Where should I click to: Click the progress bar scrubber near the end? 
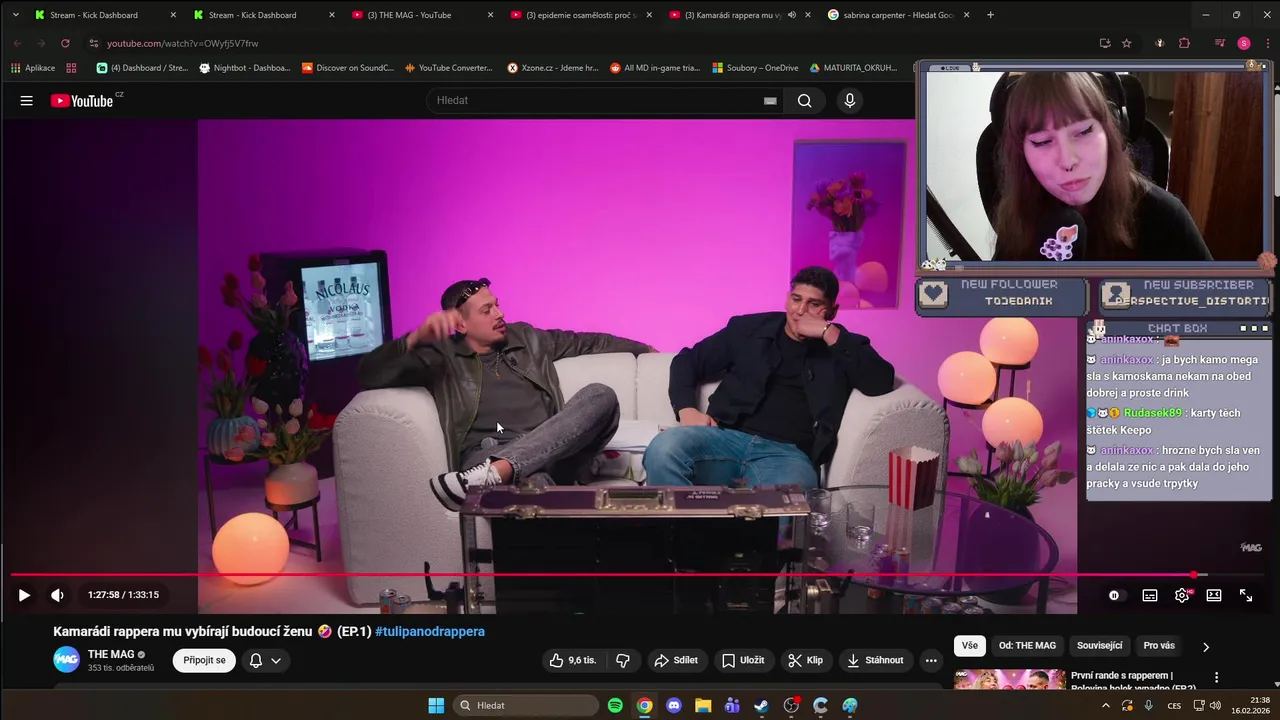coord(1194,575)
